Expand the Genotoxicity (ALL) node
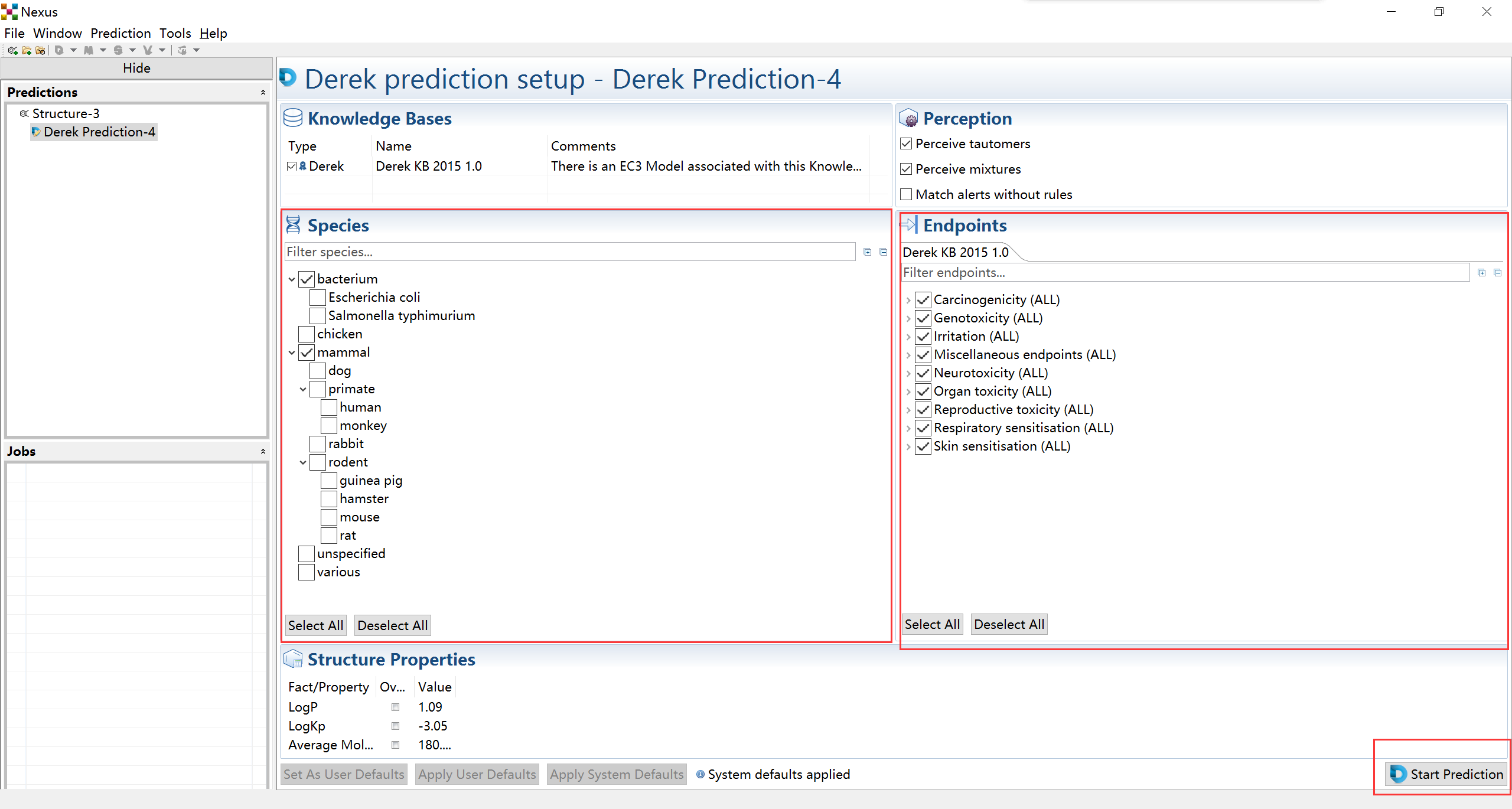1512x809 pixels. [x=908, y=318]
